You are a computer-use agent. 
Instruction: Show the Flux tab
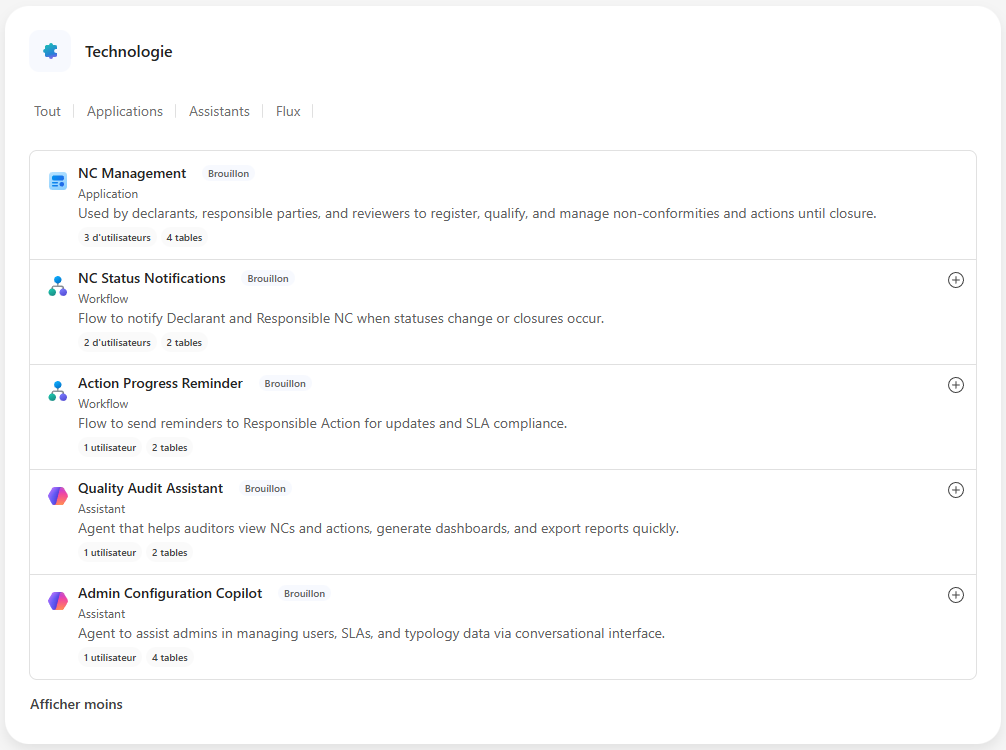click(288, 111)
